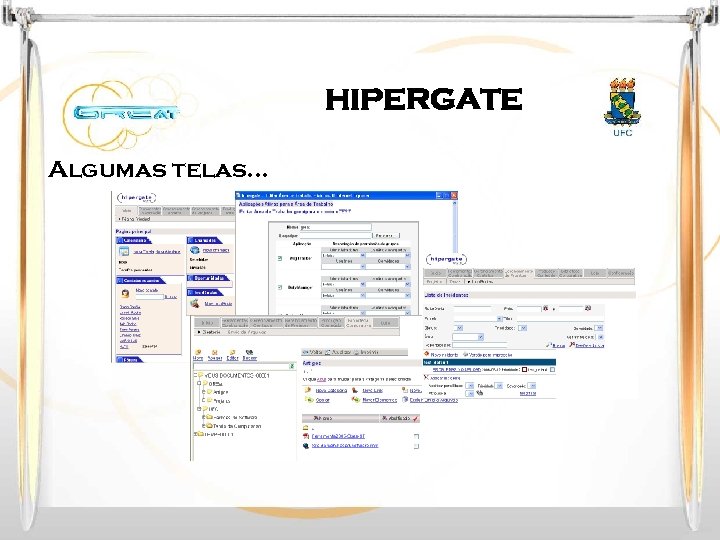Image resolution: width=720 pixels, height=540 pixels.
Task: Close the permissions popup with the red X button
Action: coord(454,195)
